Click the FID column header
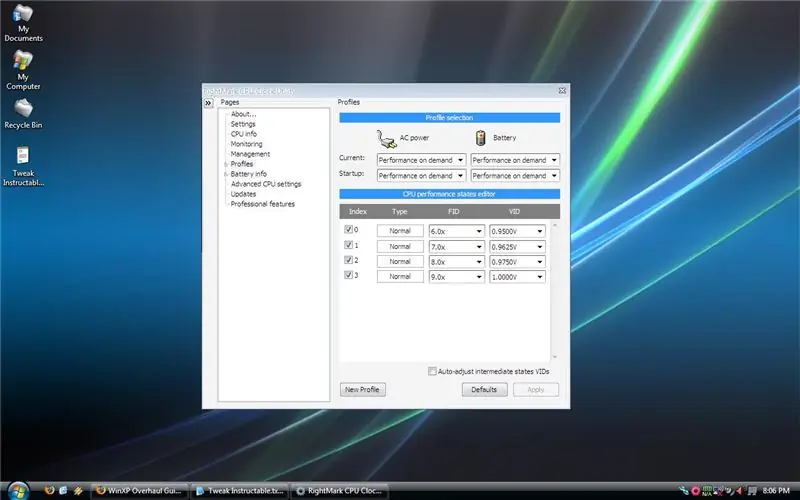 pyautogui.click(x=454, y=211)
